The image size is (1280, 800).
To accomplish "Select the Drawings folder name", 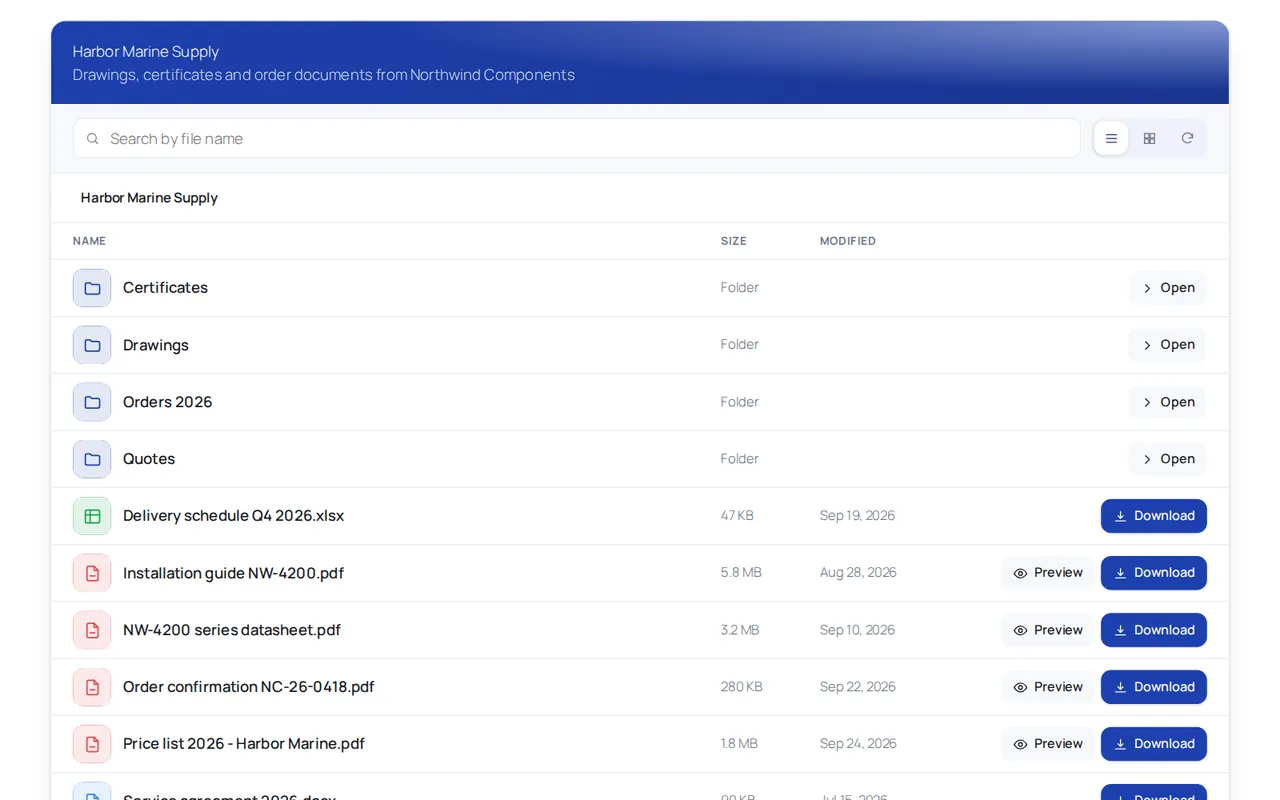I will click(x=156, y=345).
